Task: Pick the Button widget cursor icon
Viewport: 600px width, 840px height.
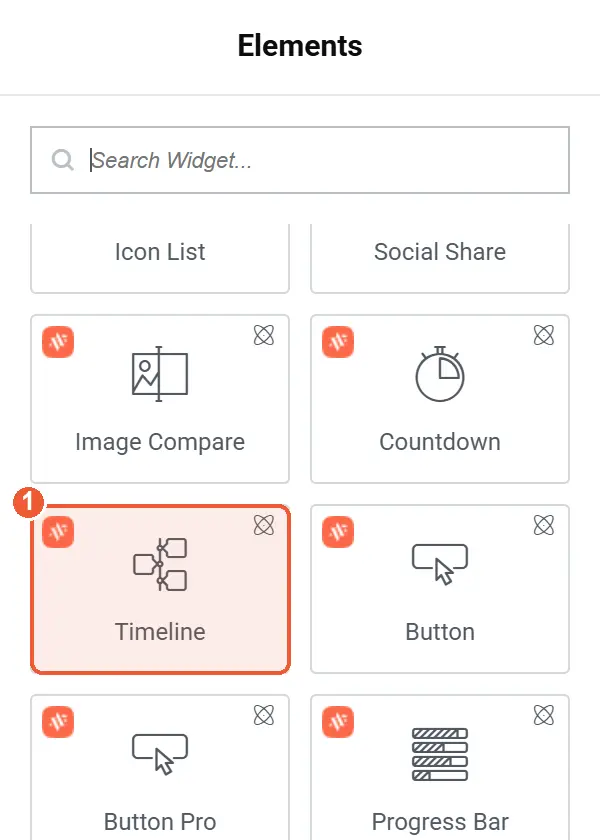Action: [x=440, y=564]
